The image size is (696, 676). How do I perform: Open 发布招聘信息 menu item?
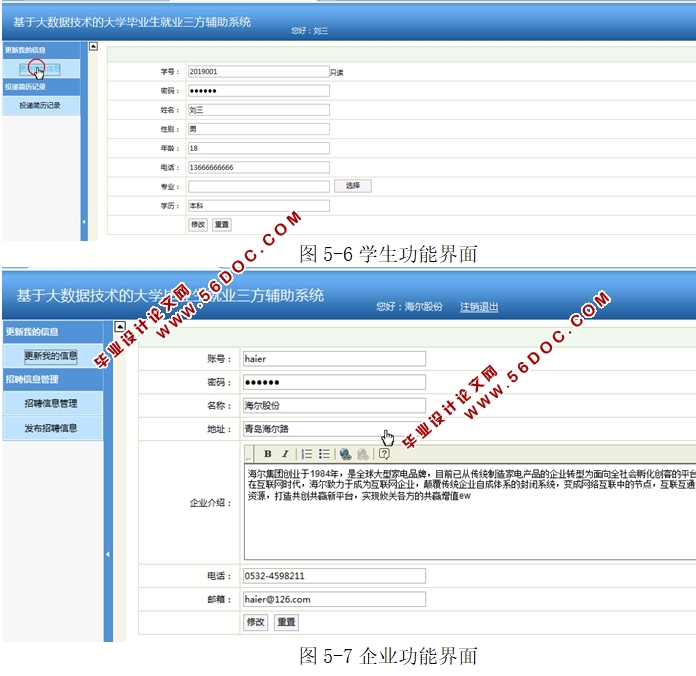(x=51, y=428)
